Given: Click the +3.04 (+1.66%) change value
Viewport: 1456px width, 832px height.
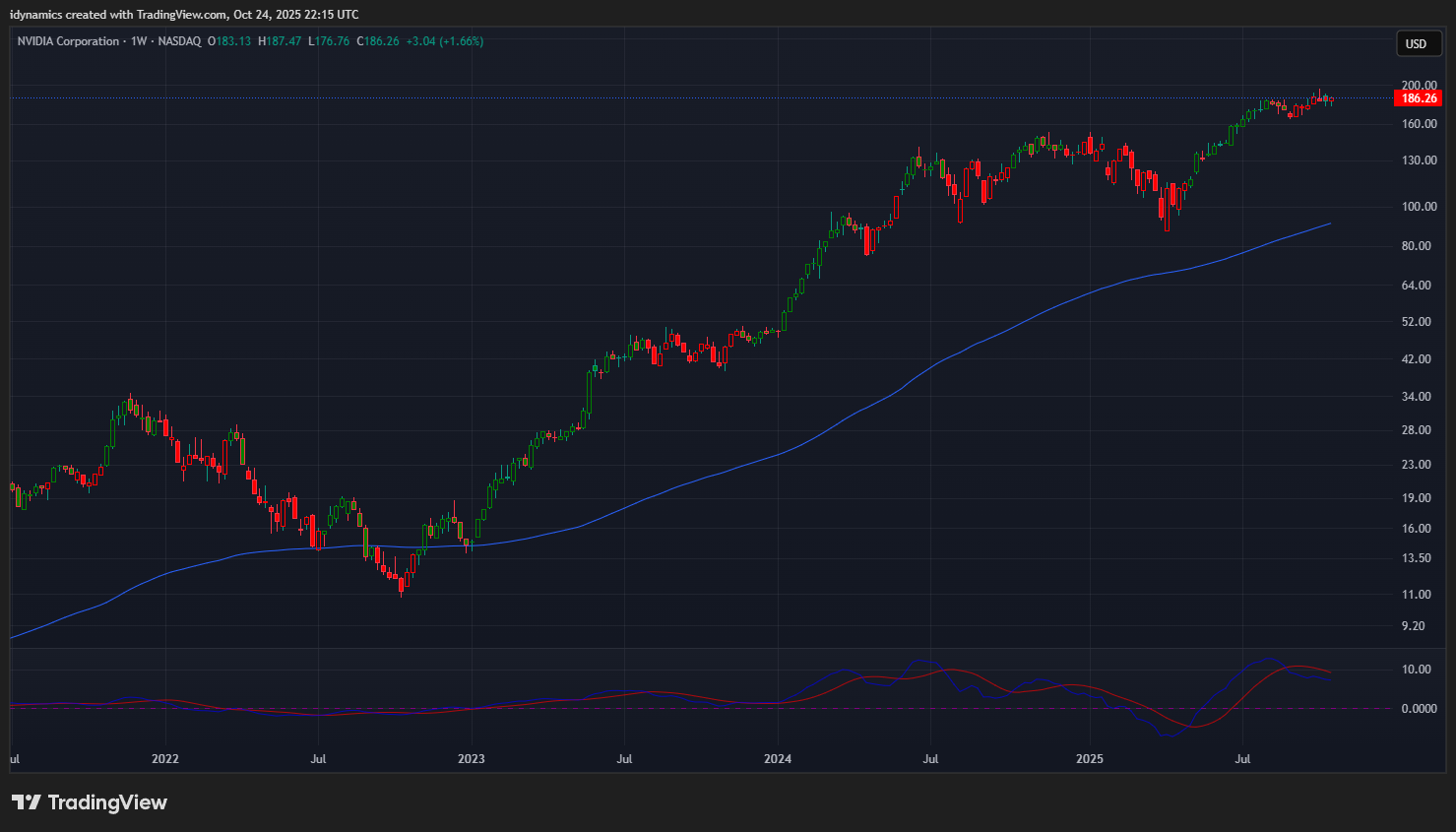Looking at the screenshot, I should click(x=444, y=41).
